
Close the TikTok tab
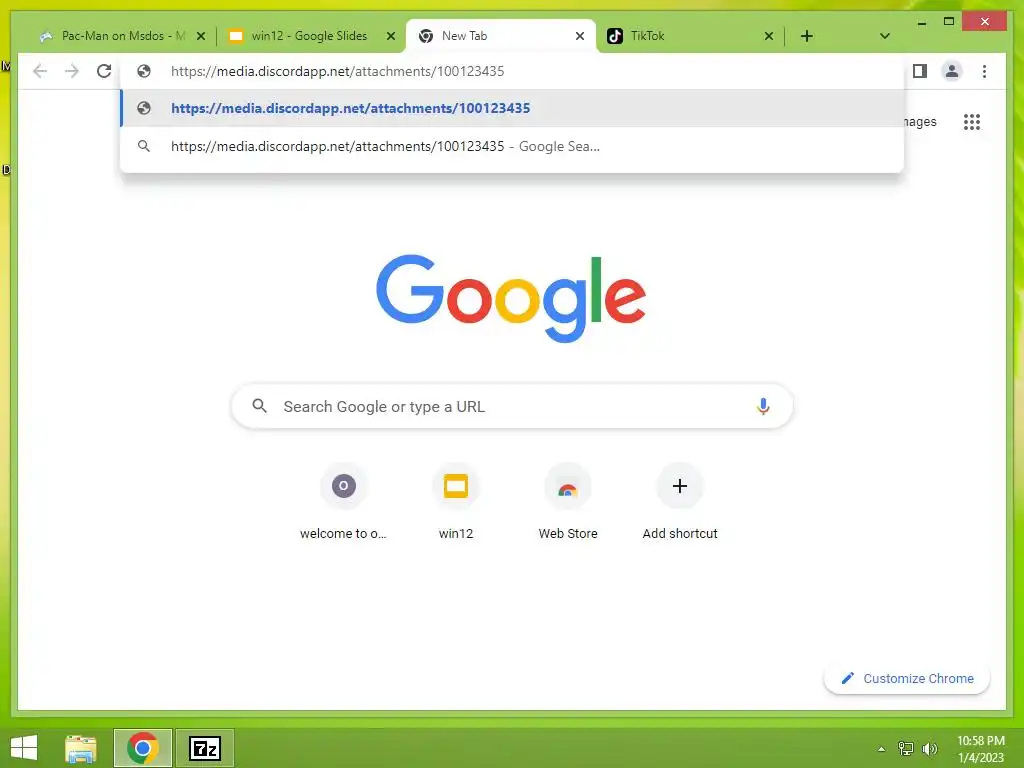[769, 36]
